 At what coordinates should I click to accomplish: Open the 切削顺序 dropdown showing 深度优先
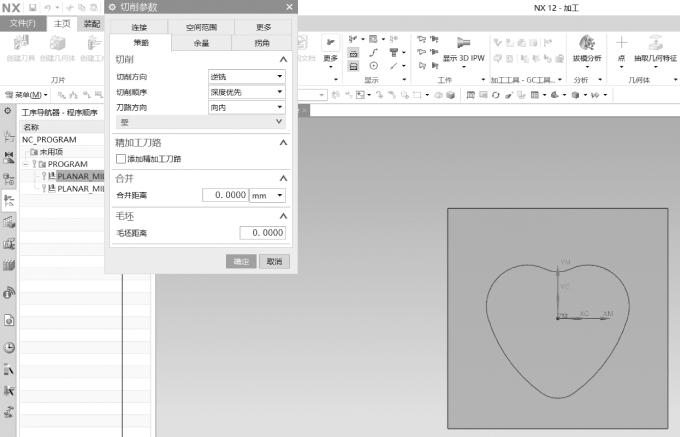point(247,92)
